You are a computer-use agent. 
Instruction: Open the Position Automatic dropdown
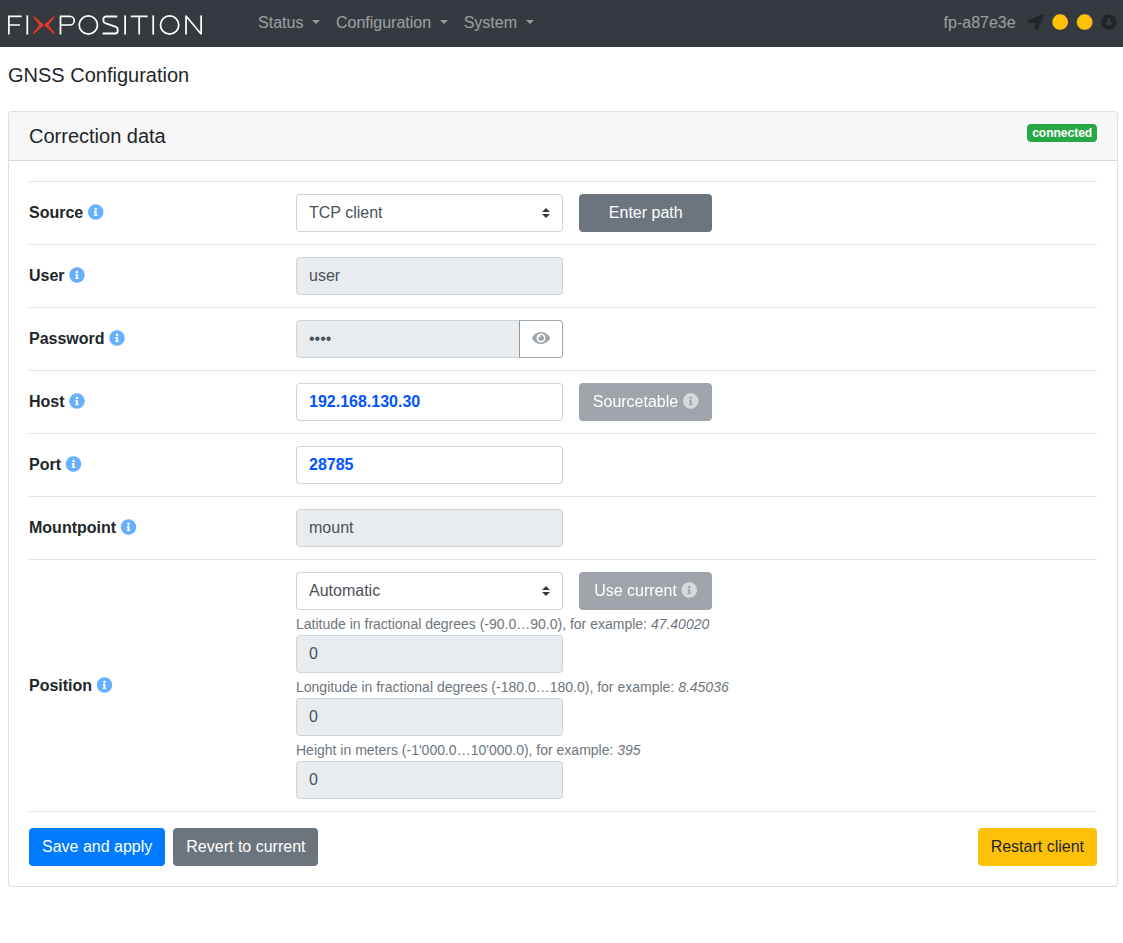click(429, 591)
